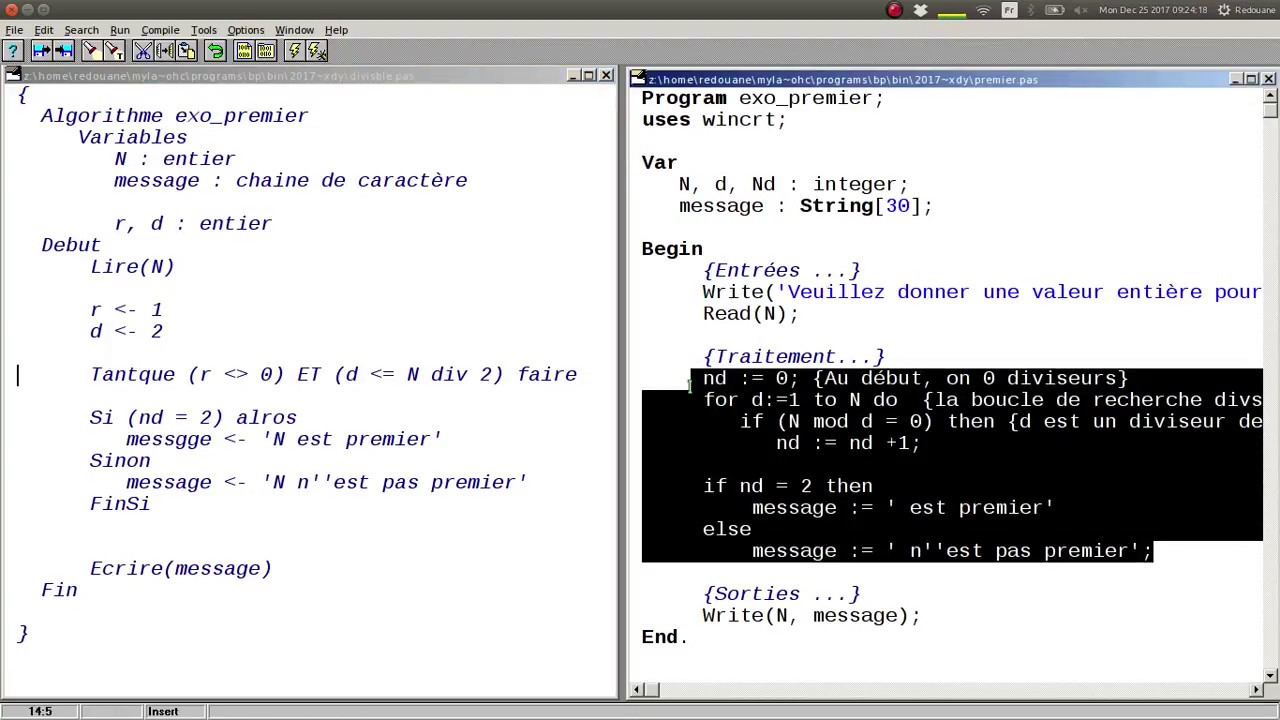The image size is (1280, 720).
Task: Click the 'Read(N);' statement
Action: point(751,314)
